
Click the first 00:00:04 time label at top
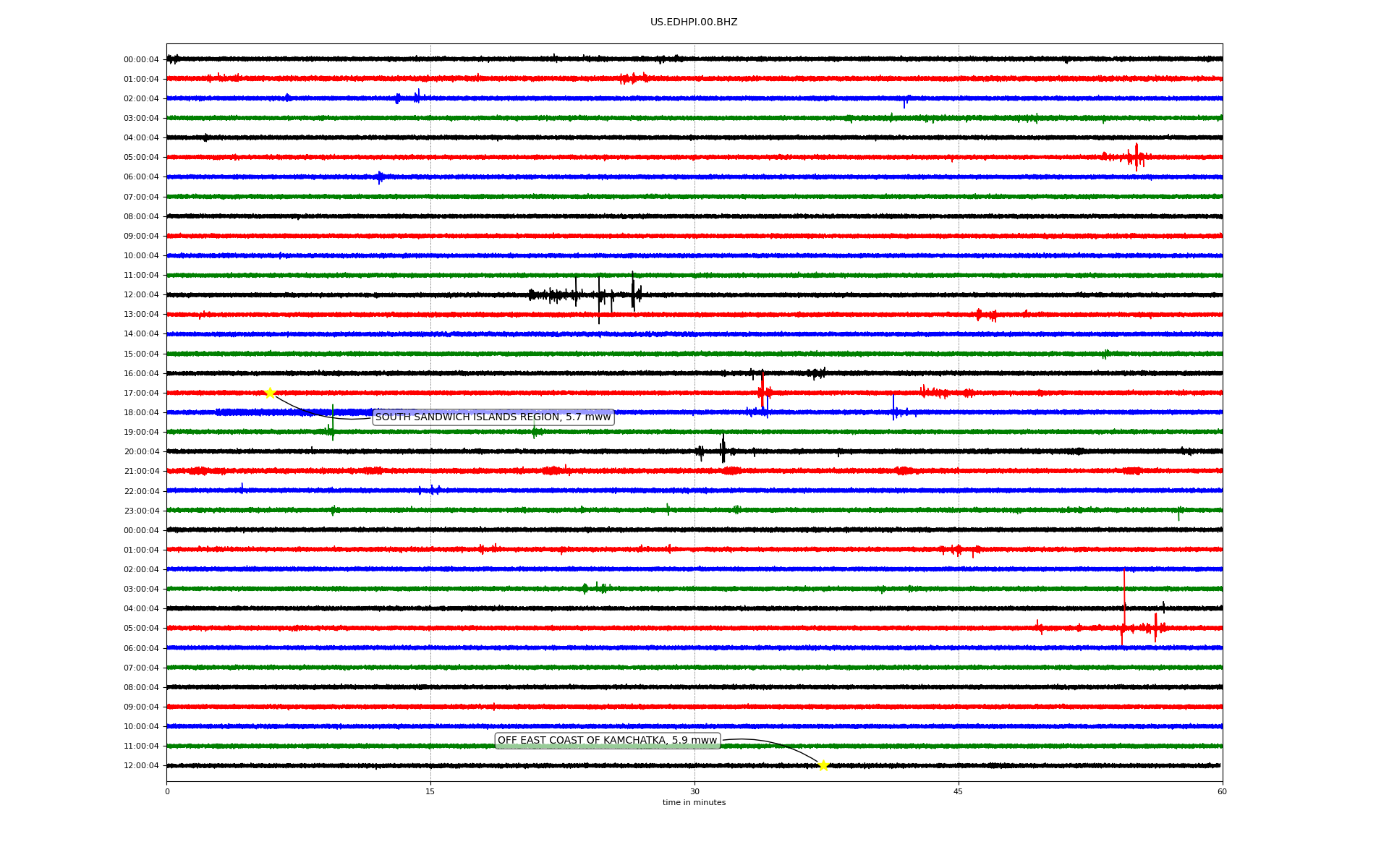[x=141, y=60]
